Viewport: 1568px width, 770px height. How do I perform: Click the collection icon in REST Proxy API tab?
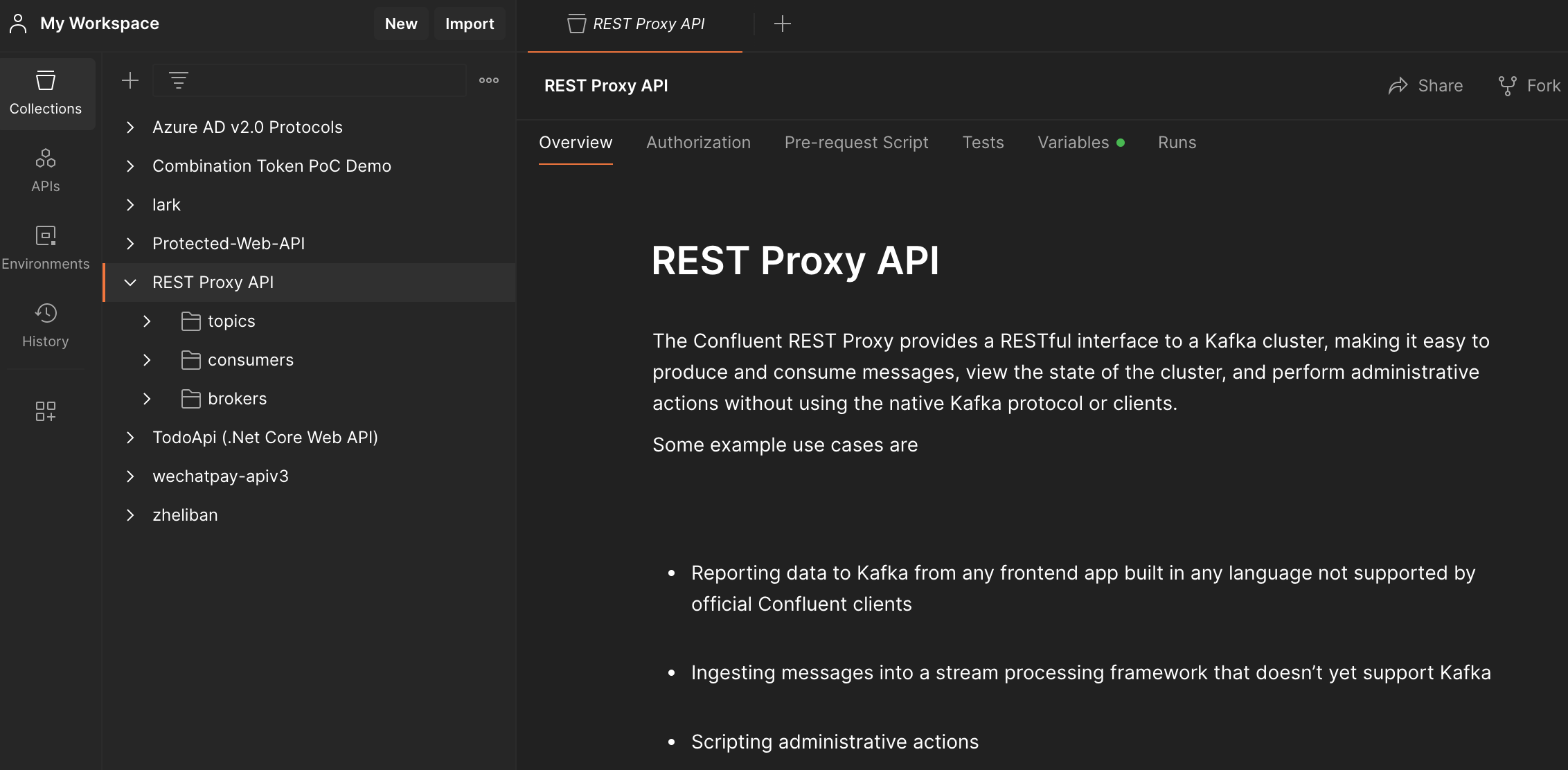pyautogui.click(x=576, y=24)
